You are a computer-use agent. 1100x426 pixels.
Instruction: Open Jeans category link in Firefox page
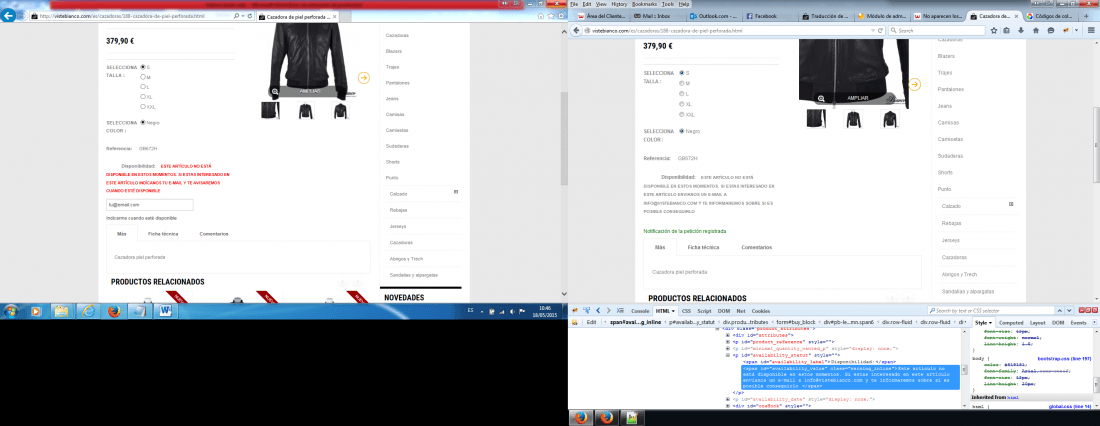coord(946,106)
